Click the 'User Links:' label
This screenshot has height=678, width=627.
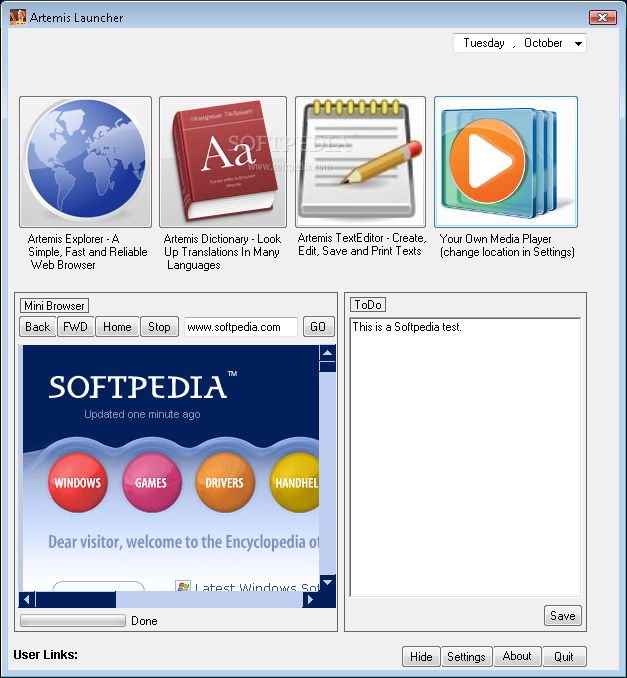click(x=45, y=655)
